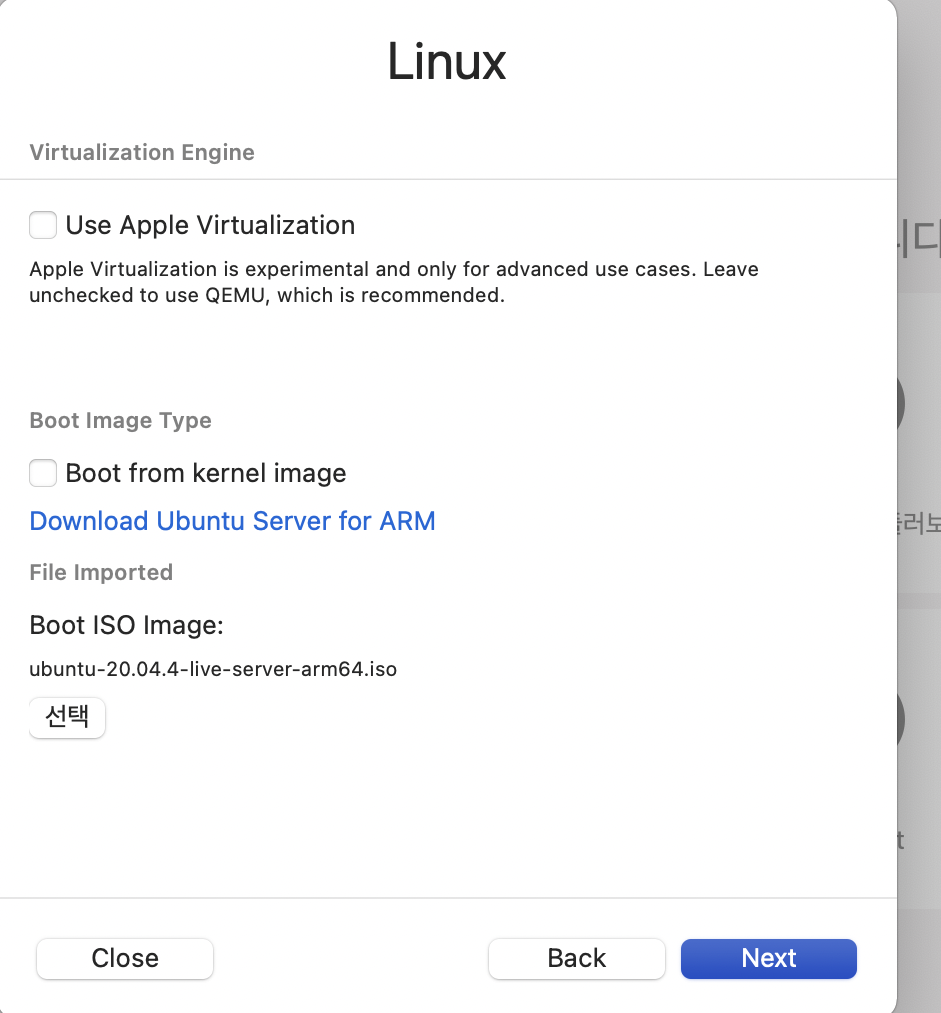Image resolution: width=941 pixels, height=1013 pixels.
Task: Enable Use Apple Virtualization checkbox
Action: (x=43, y=225)
